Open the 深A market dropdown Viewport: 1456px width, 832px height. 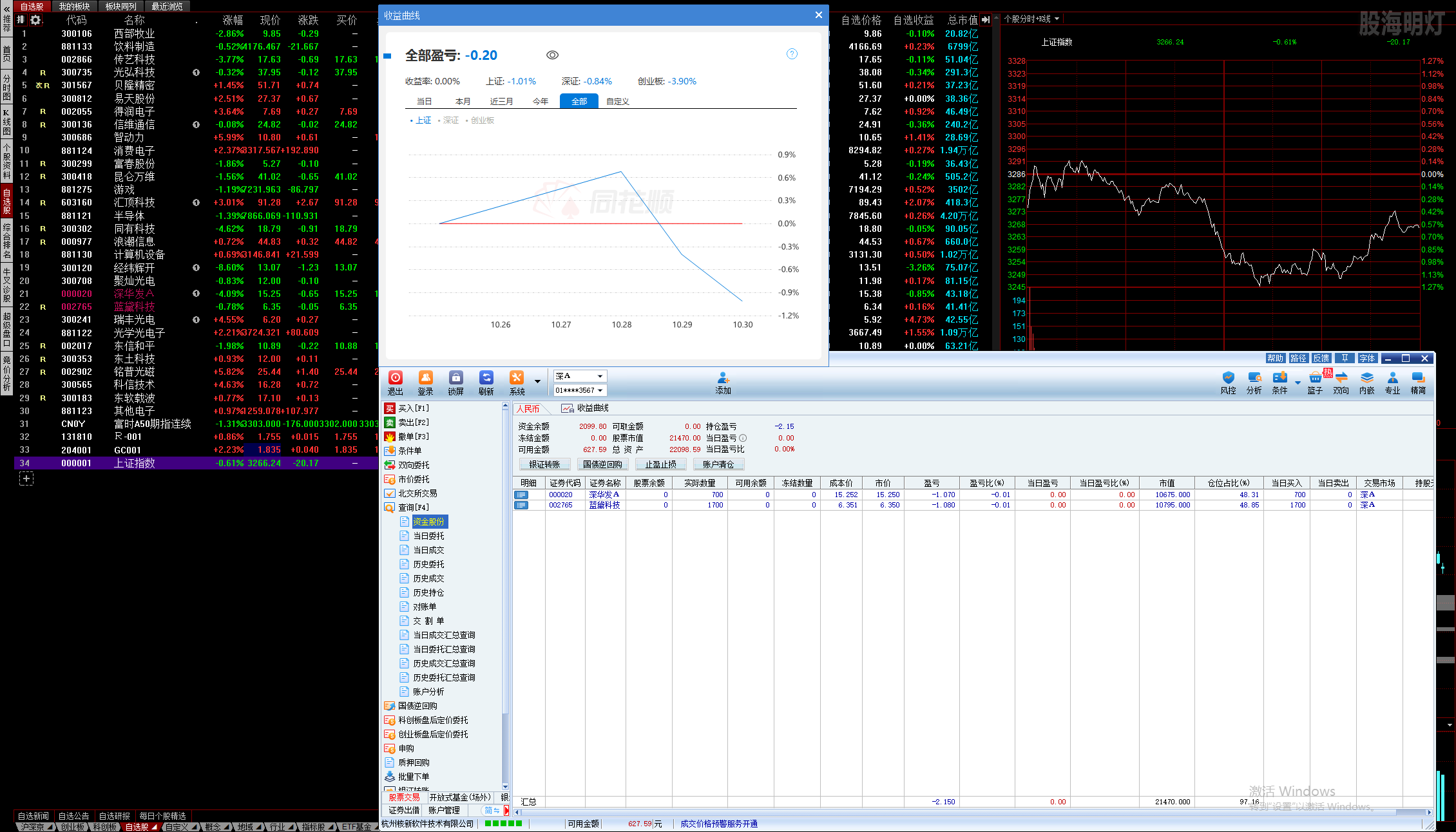coord(580,376)
